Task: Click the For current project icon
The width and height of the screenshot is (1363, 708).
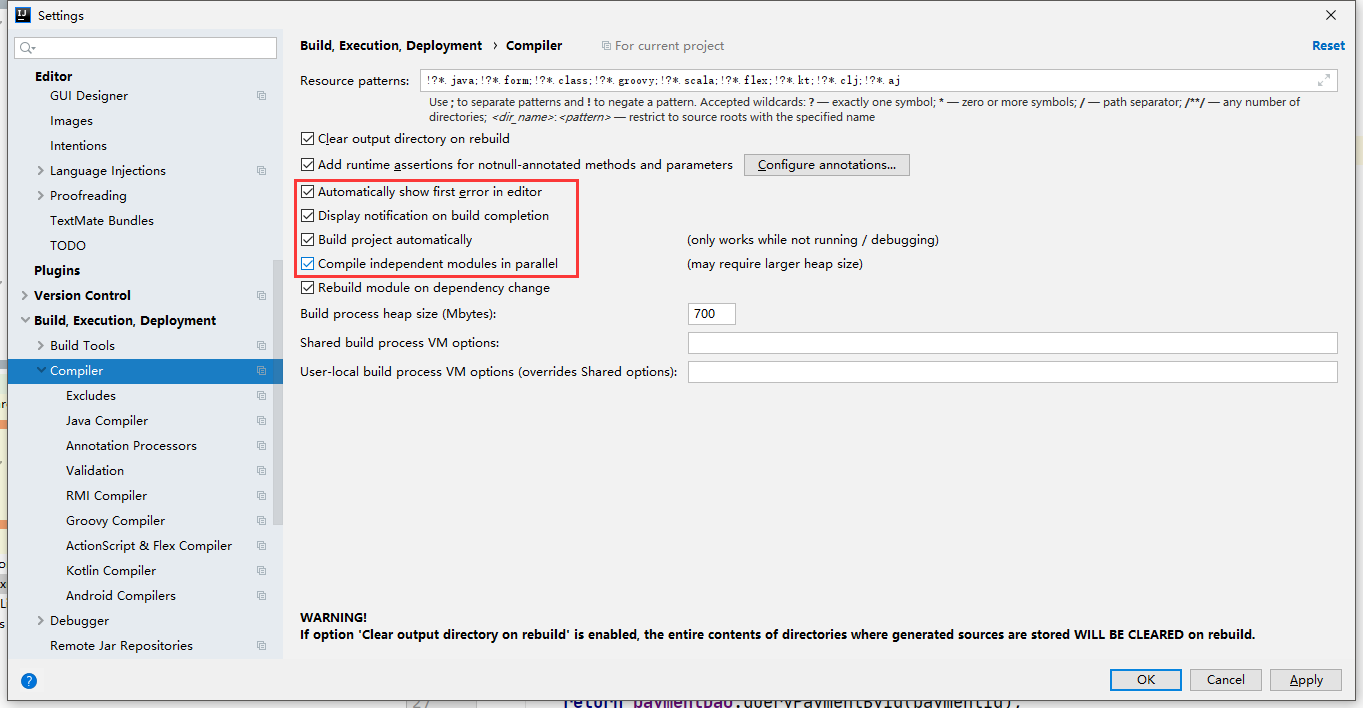Action: click(606, 46)
